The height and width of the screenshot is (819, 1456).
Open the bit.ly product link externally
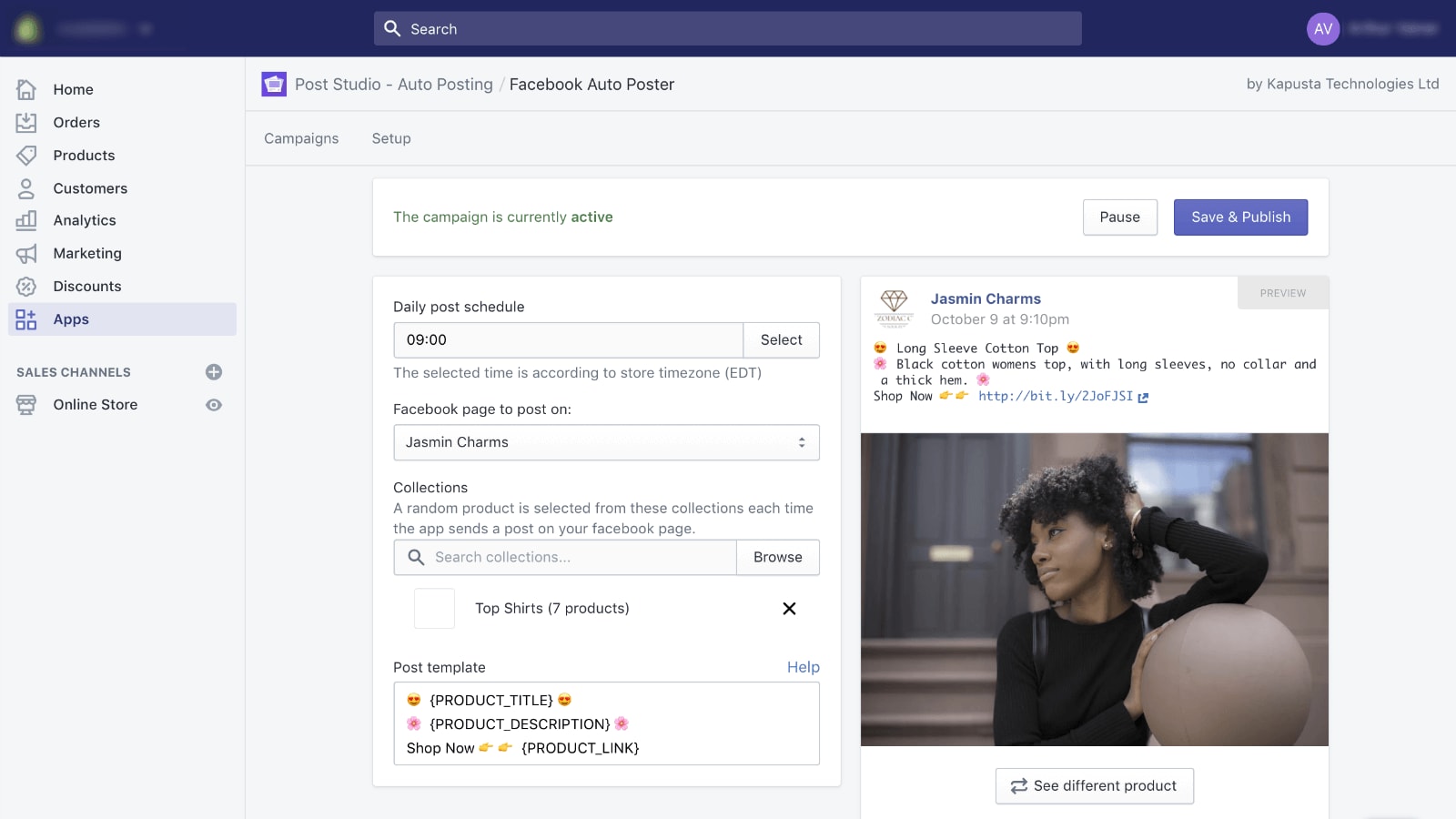[x=1143, y=397]
